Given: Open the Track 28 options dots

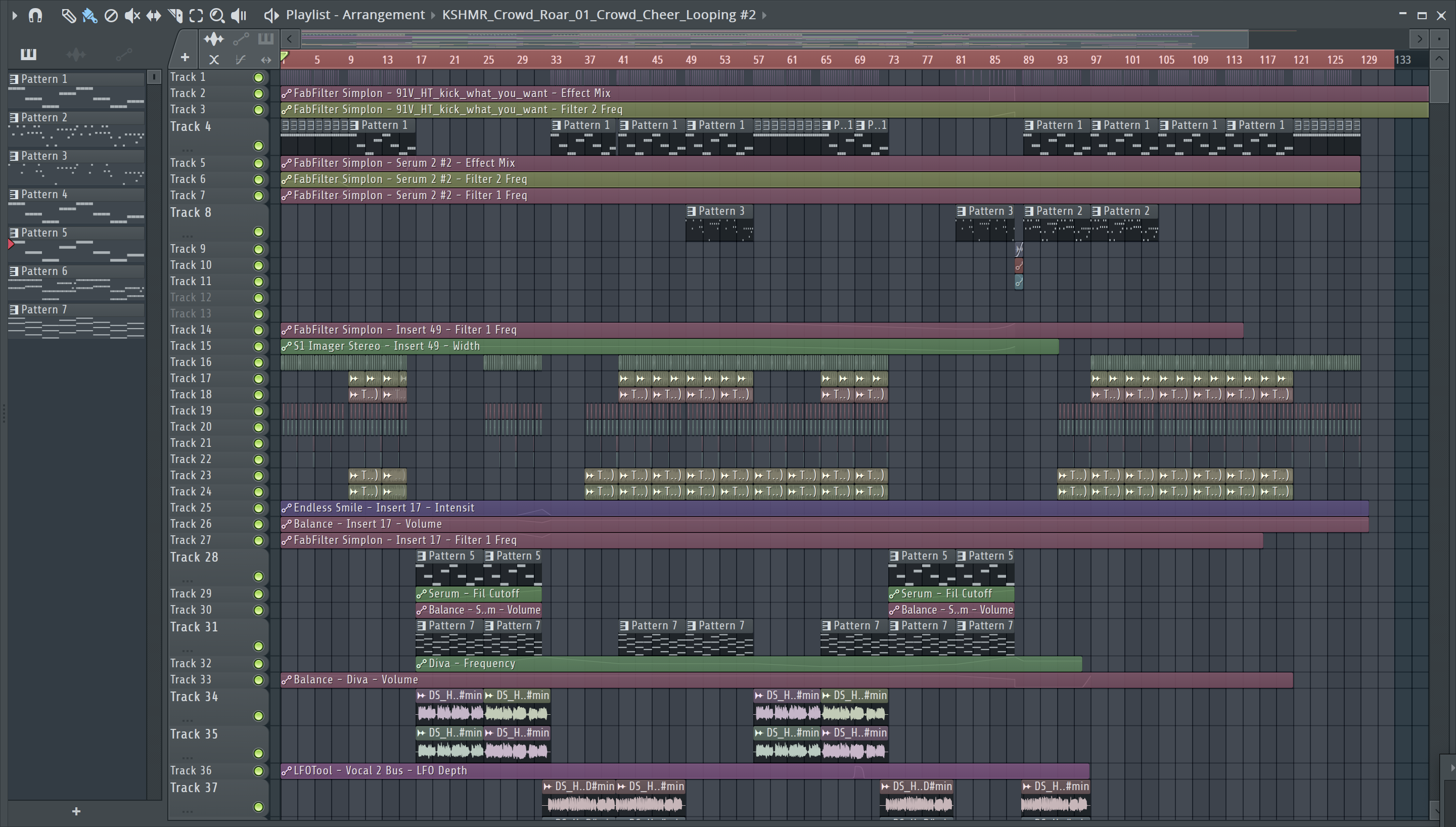Looking at the screenshot, I should tap(188, 580).
